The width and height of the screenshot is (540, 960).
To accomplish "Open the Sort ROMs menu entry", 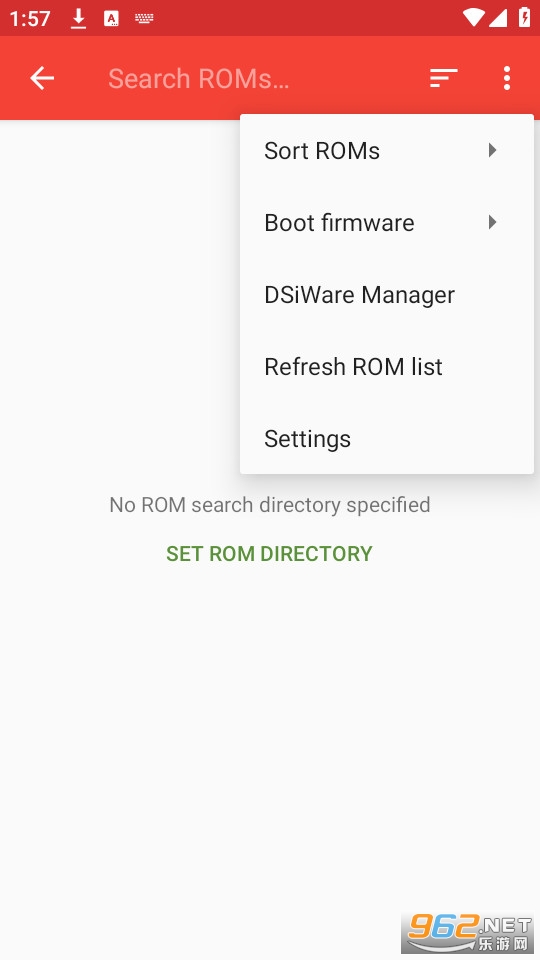I will (387, 151).
